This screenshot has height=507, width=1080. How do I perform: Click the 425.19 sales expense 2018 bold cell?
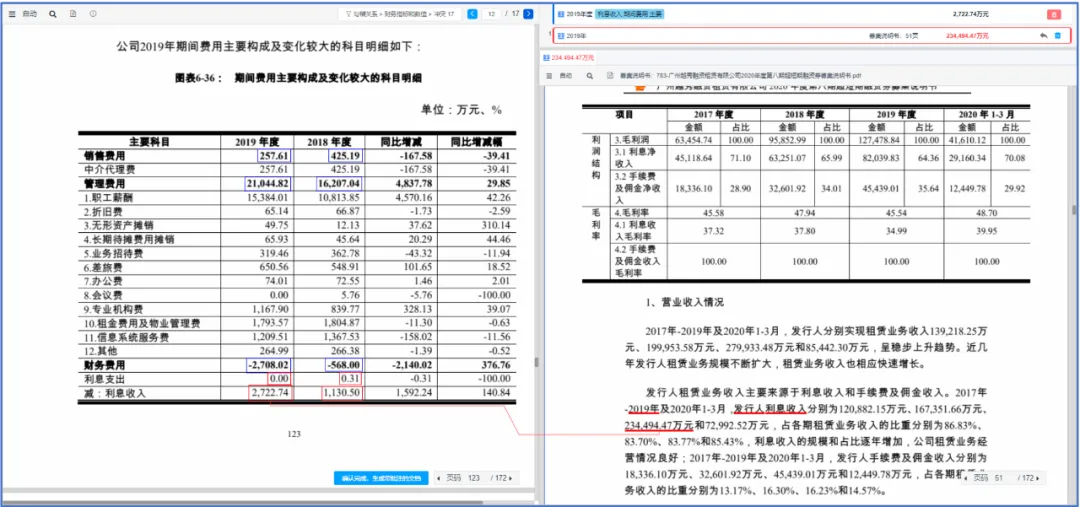tap(346, 156)
